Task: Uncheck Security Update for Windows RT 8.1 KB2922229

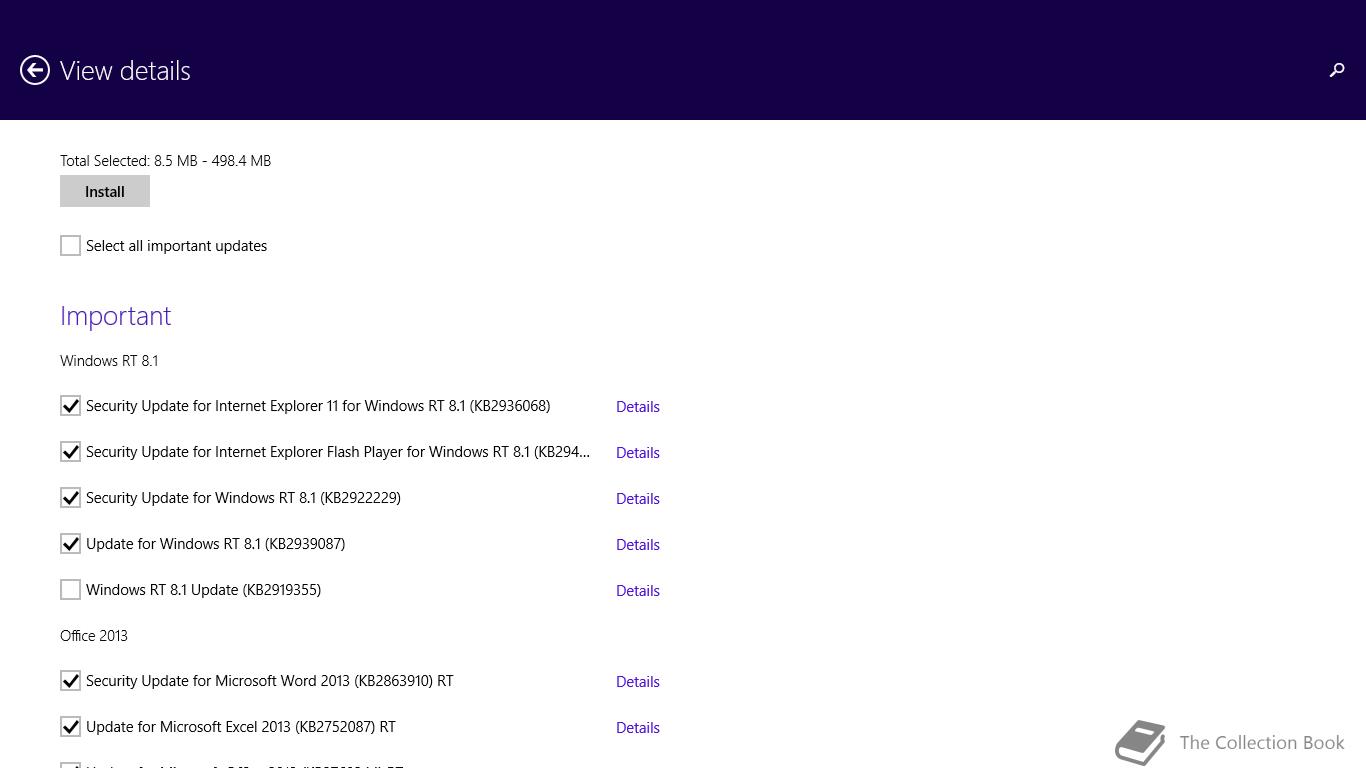Action: pos(70,498)
